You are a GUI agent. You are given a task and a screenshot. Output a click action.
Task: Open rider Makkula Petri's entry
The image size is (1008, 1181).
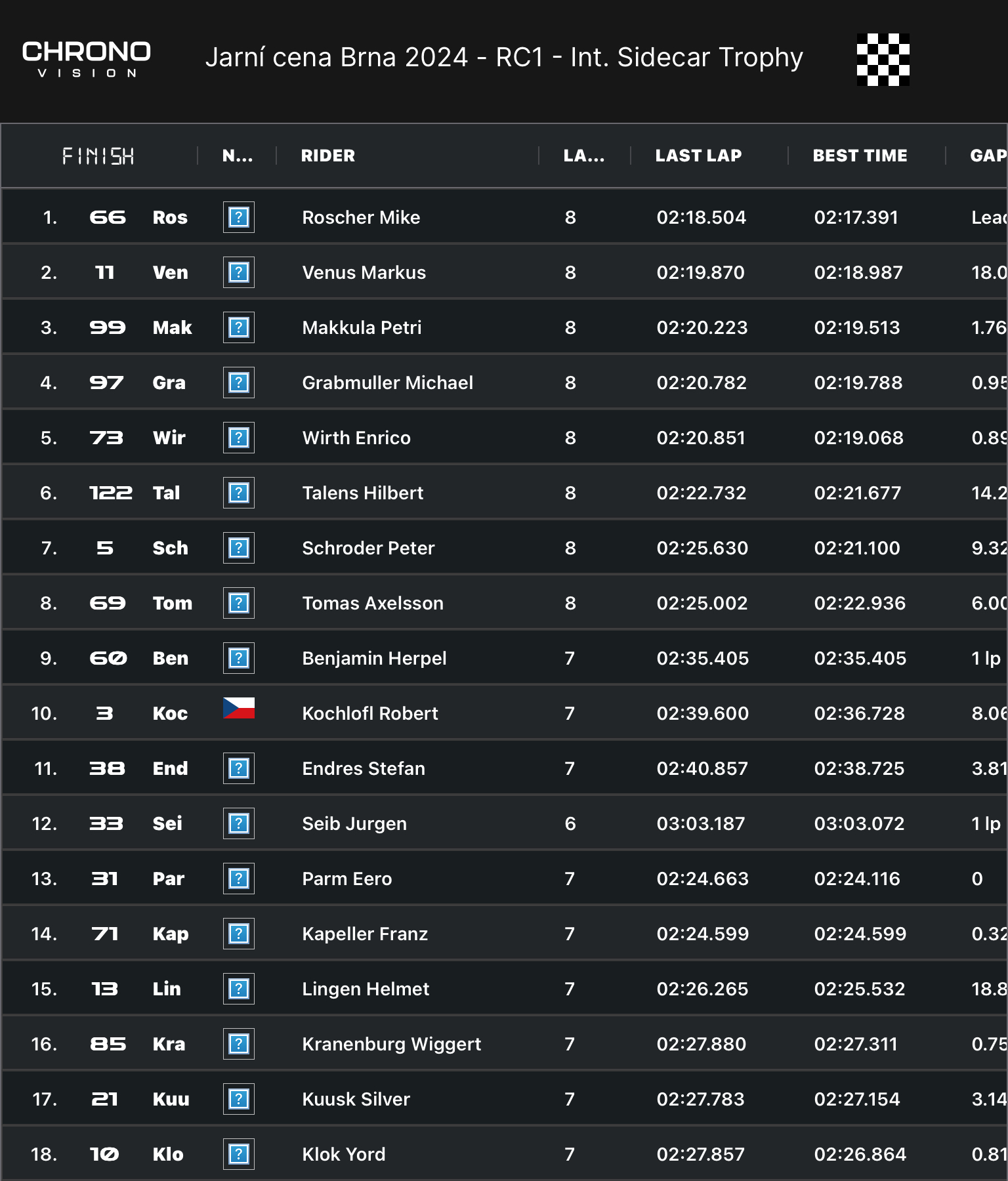(x=362, y=327)
